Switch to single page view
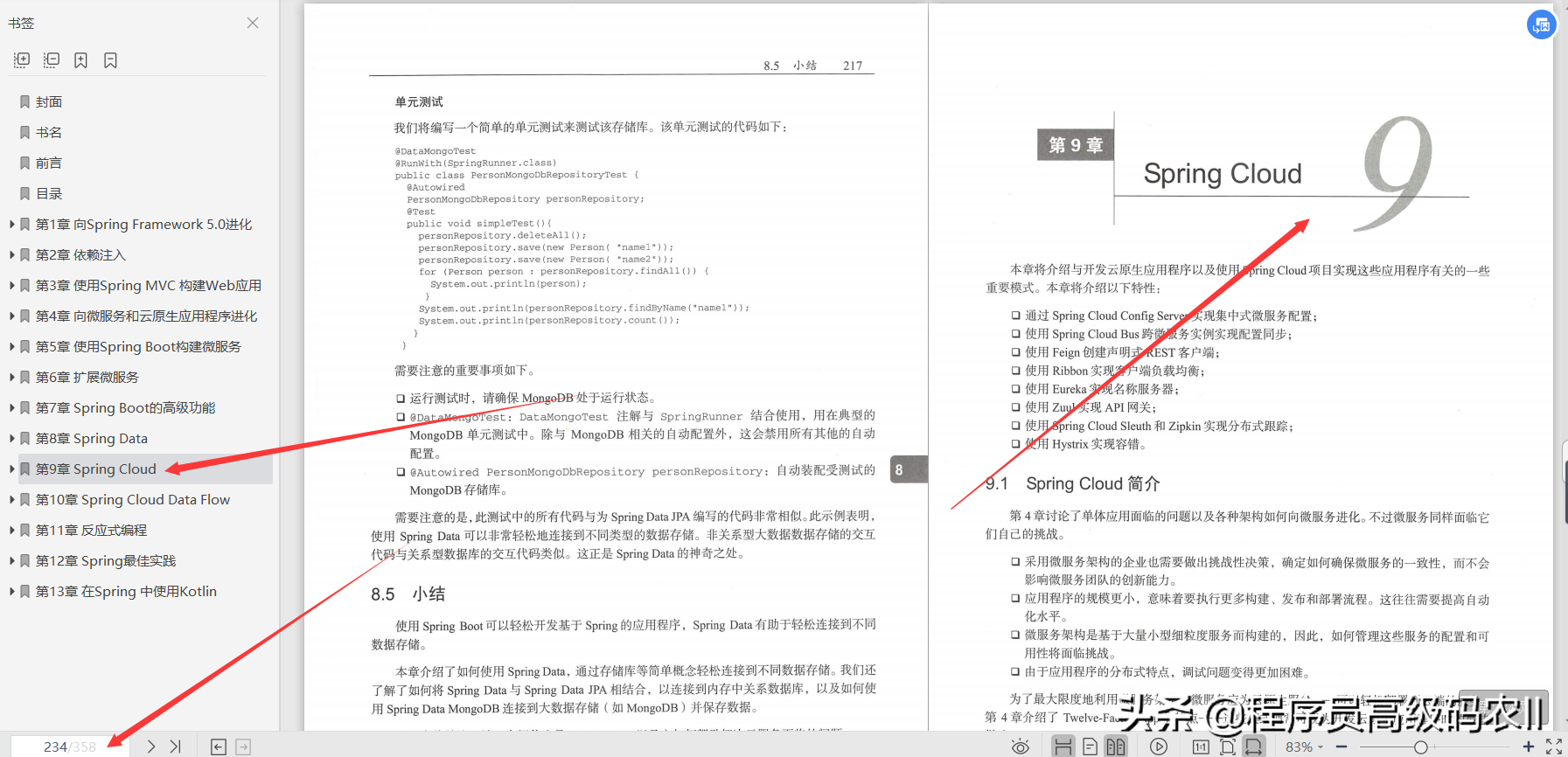Viewport: 1568px width, 757px height. (1090, 747)
